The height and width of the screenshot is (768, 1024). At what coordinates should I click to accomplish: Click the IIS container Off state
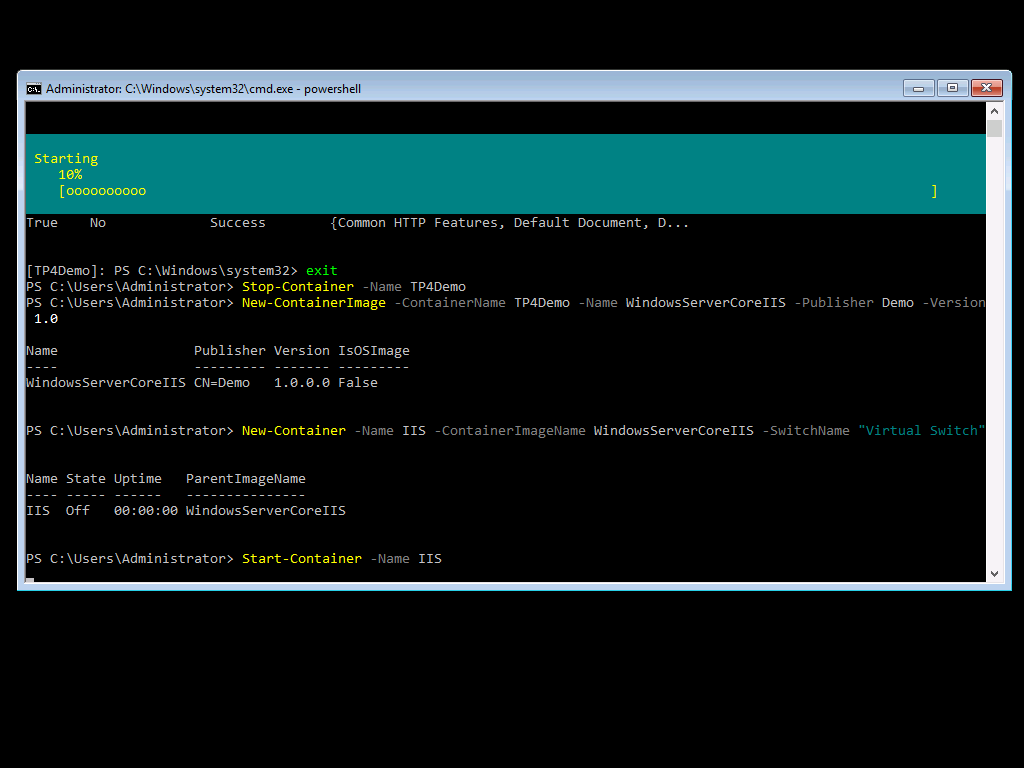[77, 510]
